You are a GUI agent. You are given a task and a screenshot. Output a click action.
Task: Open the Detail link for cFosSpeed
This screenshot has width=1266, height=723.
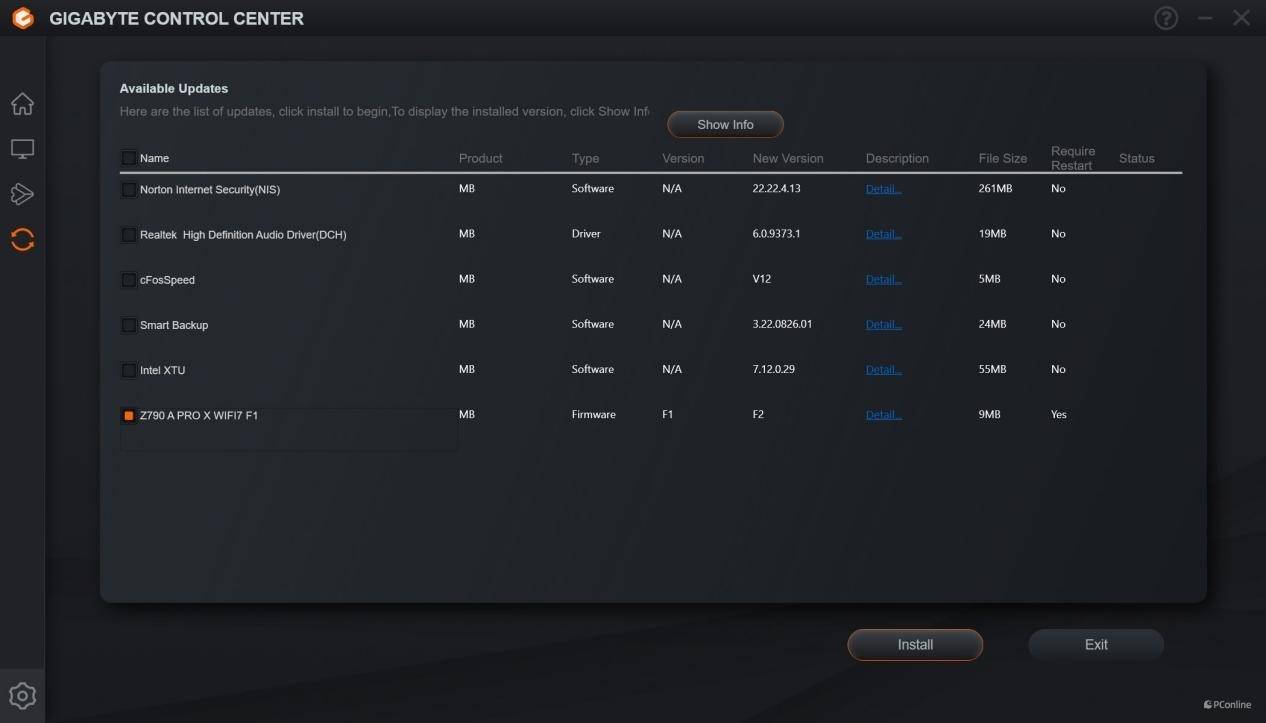(x=883, y=280)
